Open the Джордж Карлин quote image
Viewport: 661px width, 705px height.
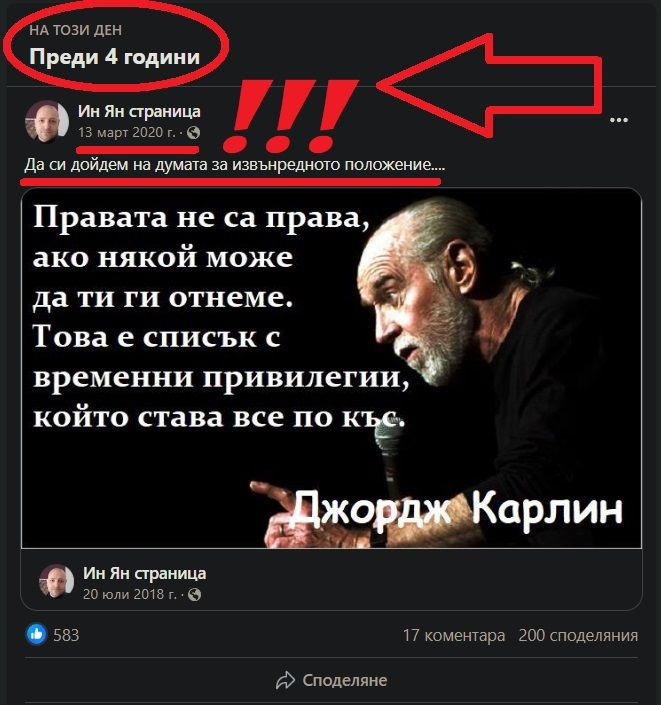pyautogui.click(x=331, y=368)
